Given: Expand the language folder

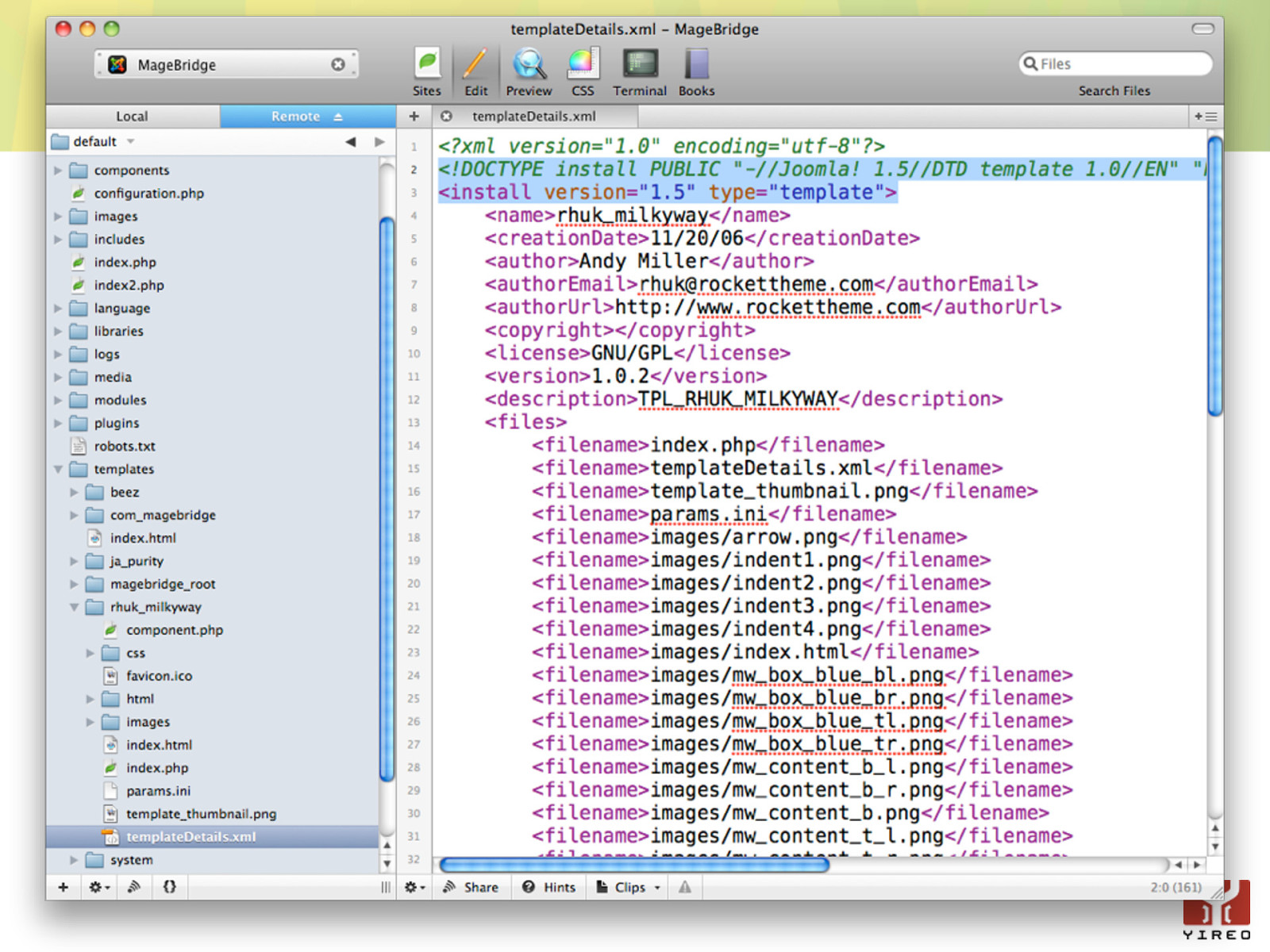Looking at the screenshot, I should tap(58, 308).
